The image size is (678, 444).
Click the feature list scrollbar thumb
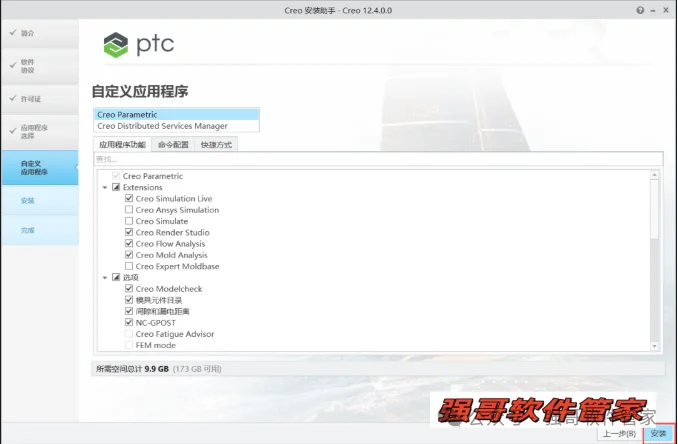pos(654,209)
